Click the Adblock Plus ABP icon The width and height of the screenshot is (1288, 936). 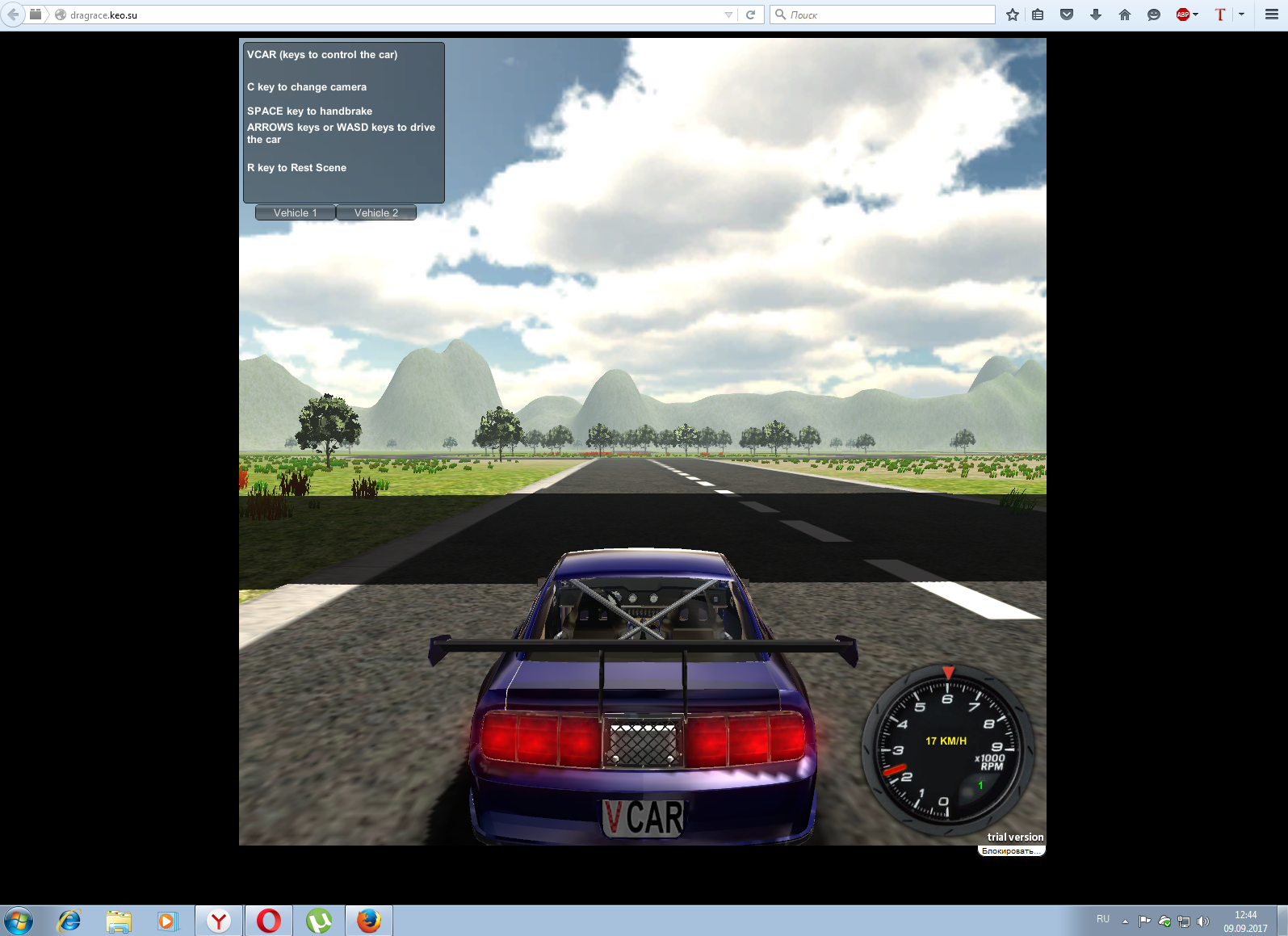(x=1182, y=15)
